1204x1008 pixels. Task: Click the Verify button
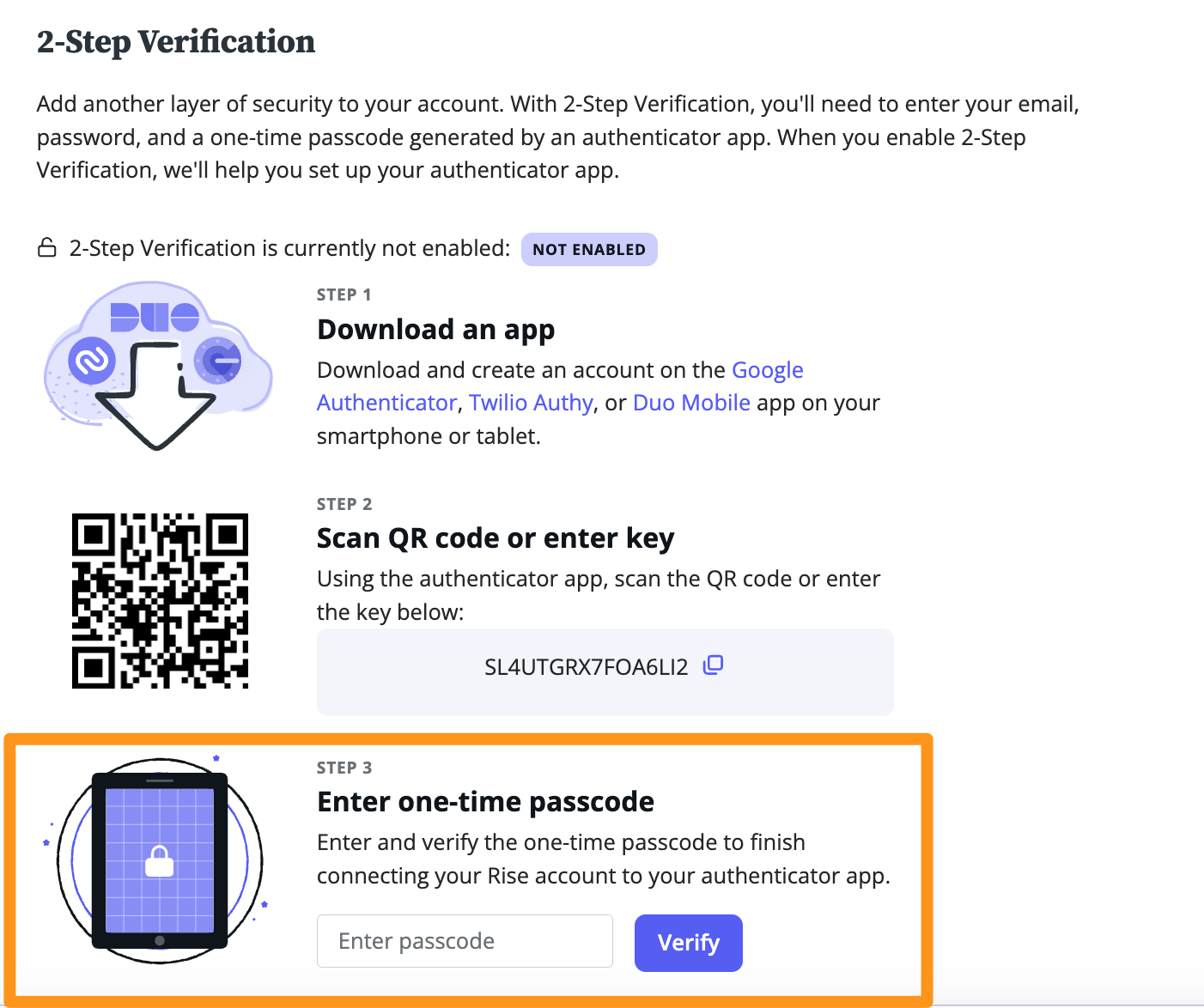689,943
